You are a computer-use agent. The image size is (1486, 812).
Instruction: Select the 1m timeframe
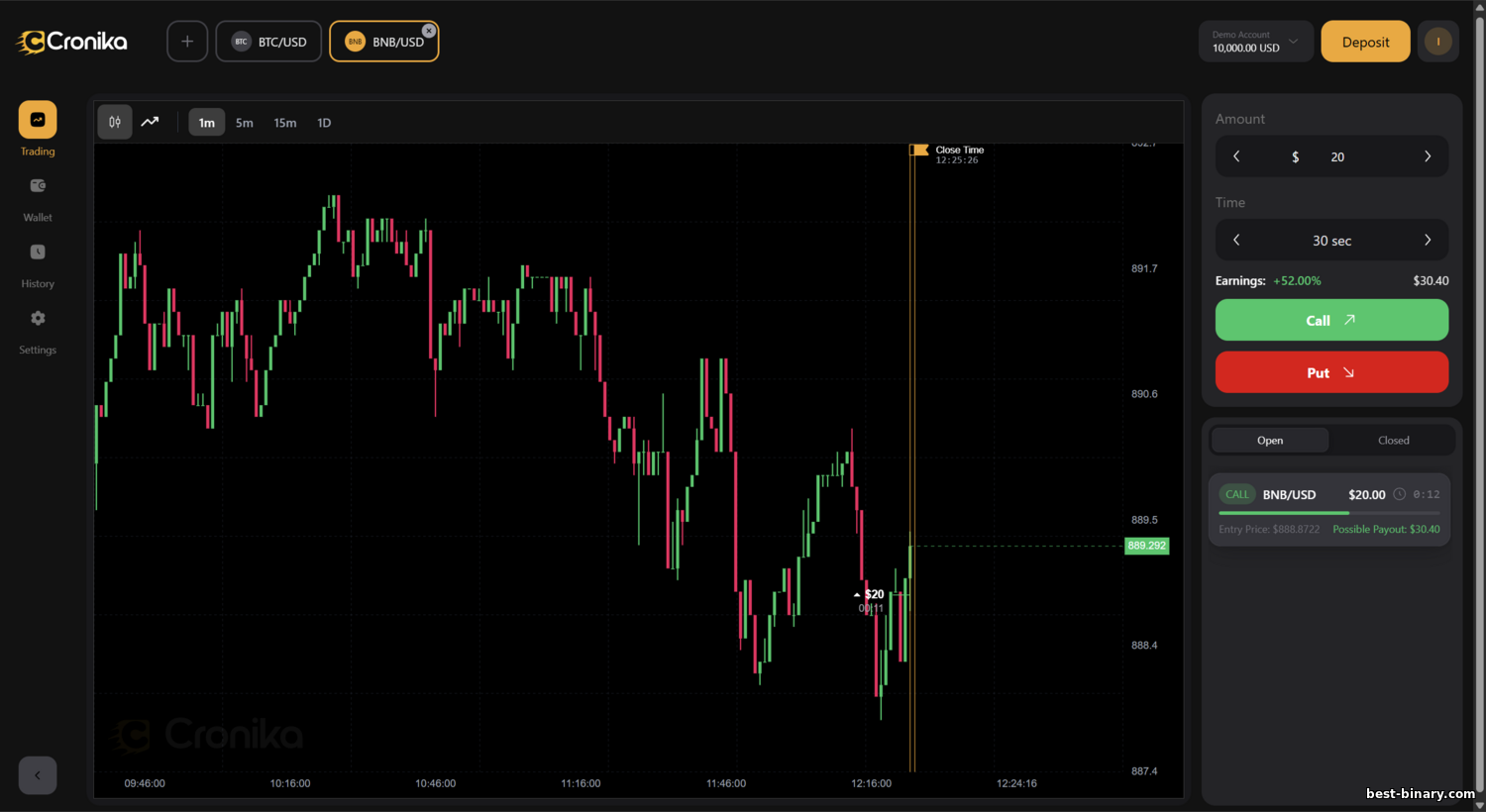pos(206,123)
